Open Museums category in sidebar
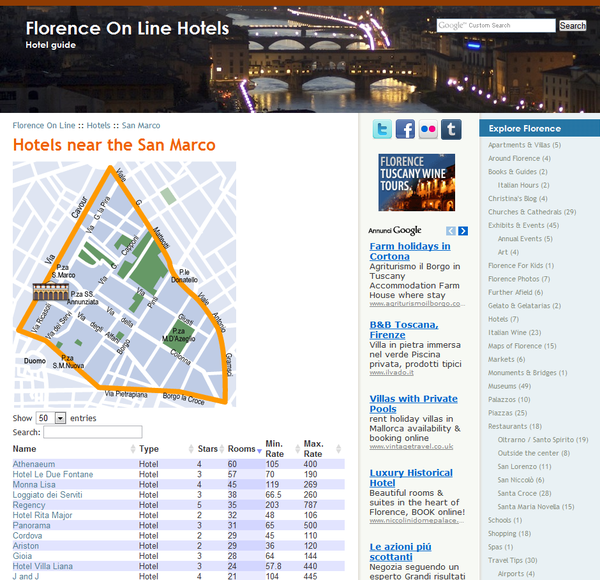This screenshot has height=580, width=600. click(x=509, y=386)
